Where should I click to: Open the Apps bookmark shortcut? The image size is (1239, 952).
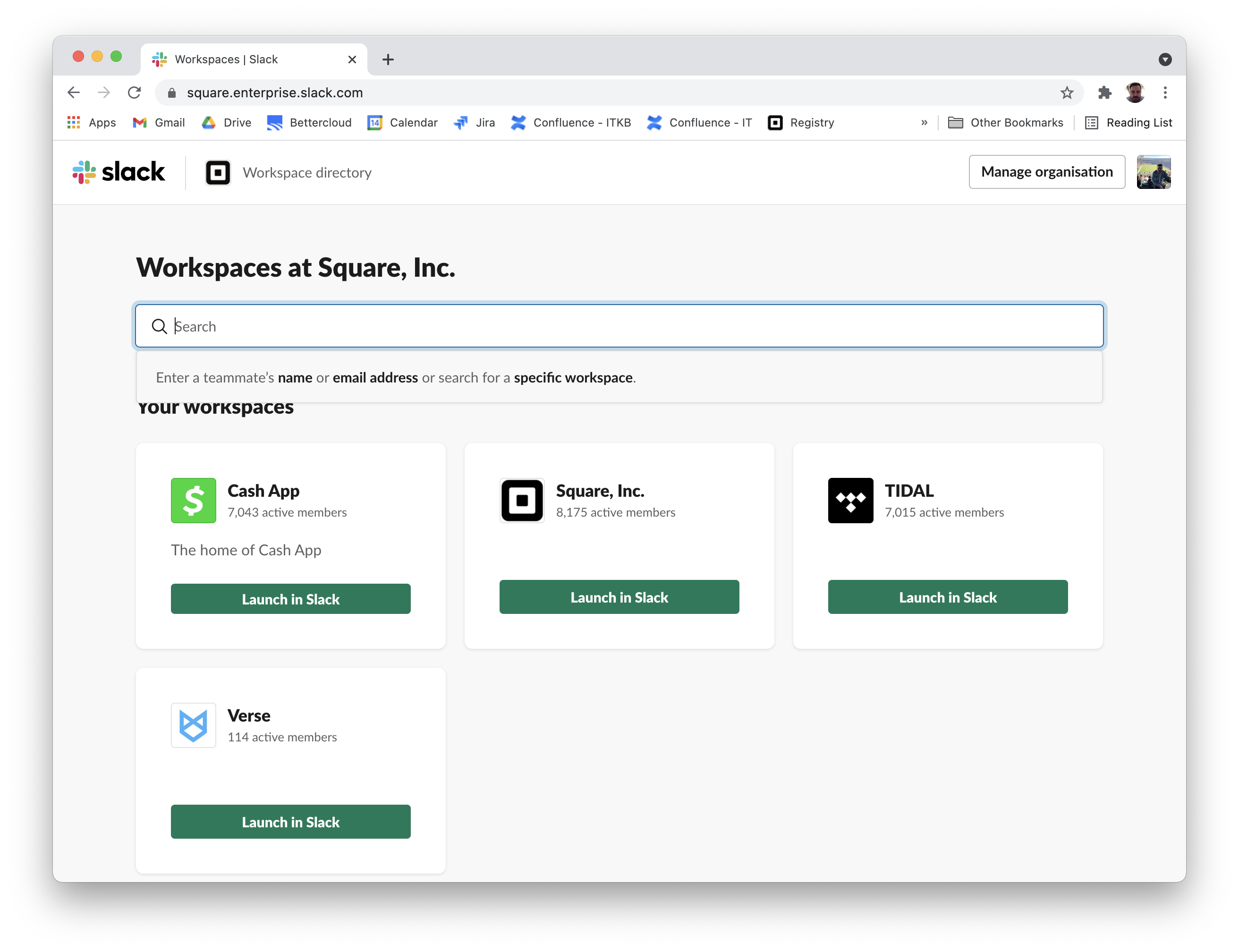point(91,122)
